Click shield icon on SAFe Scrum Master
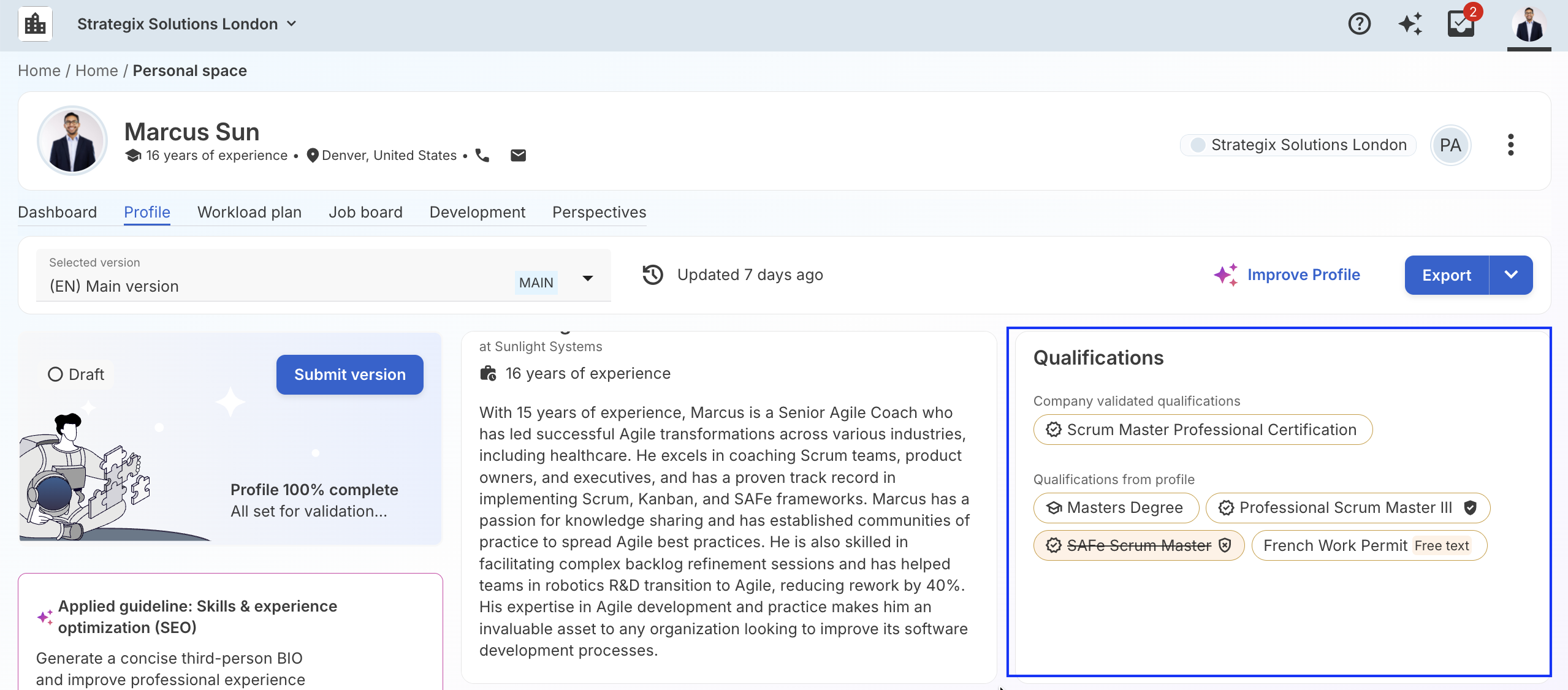Screen dimensions: 1568x690 tap(1225, 545)
